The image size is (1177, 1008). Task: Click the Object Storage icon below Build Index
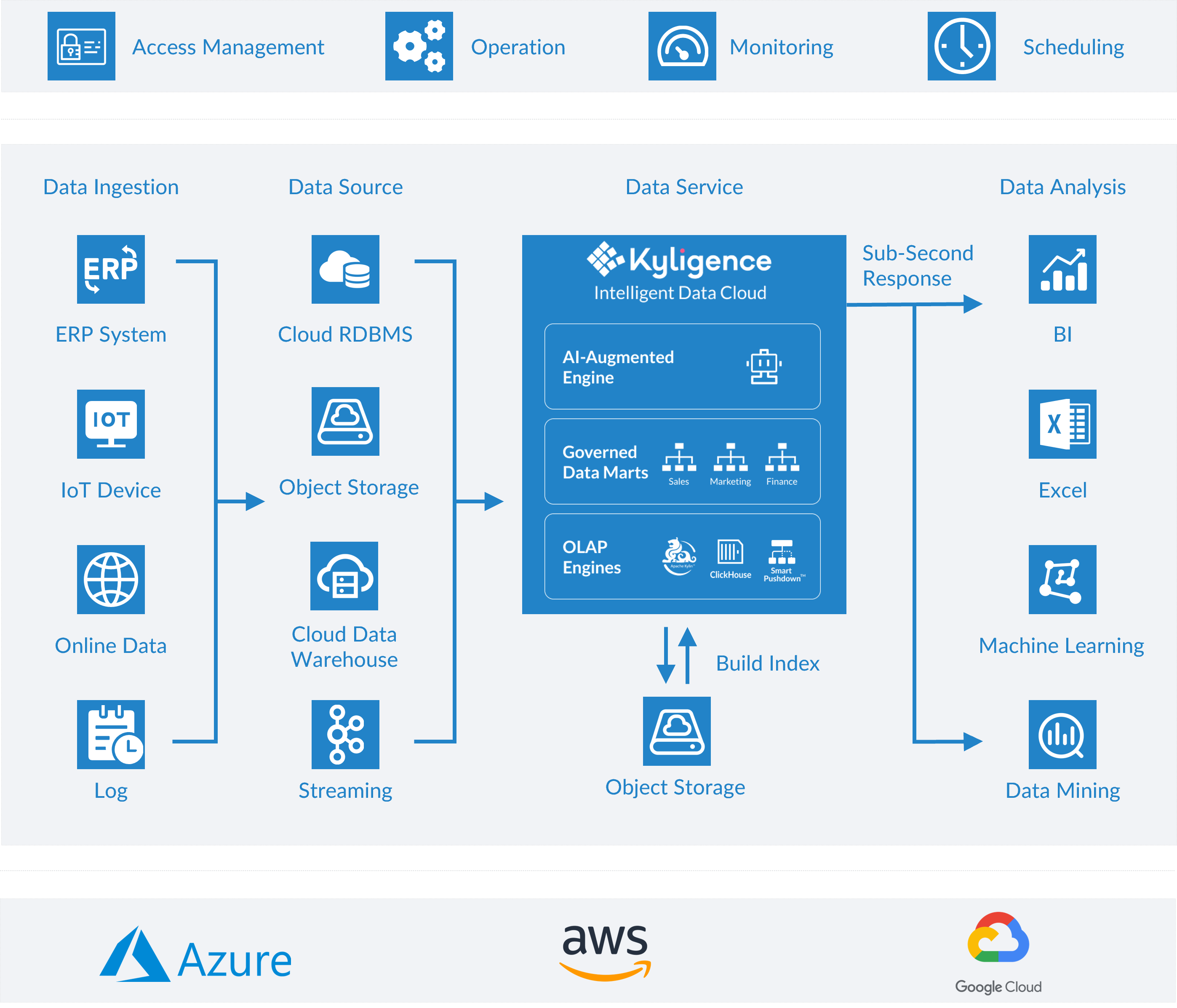pos(677,731)
